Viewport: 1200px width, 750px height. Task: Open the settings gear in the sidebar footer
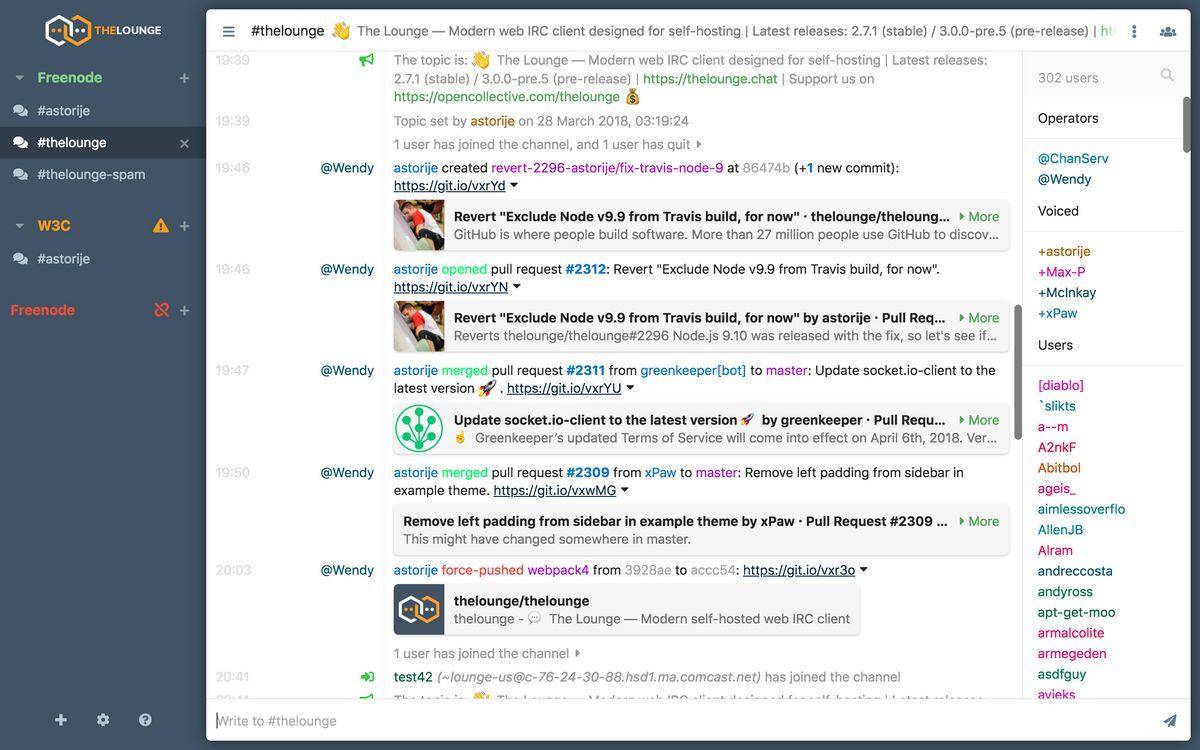(103, 720)
